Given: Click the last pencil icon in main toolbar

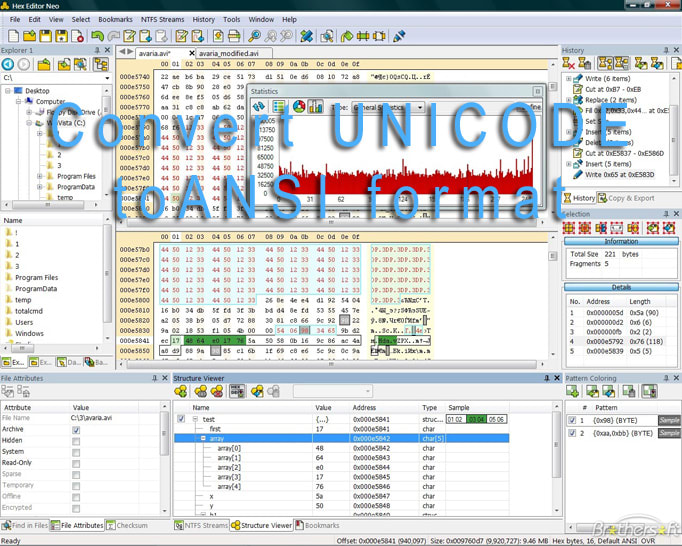Looking at the screenshot, I should point(399,36).
